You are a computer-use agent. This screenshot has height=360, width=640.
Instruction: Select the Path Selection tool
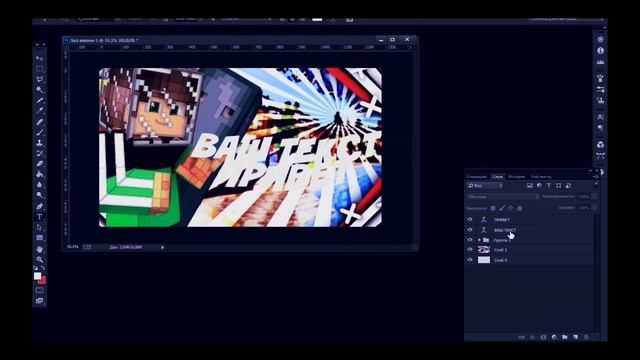pyautogui.click(x=40, y=227)
